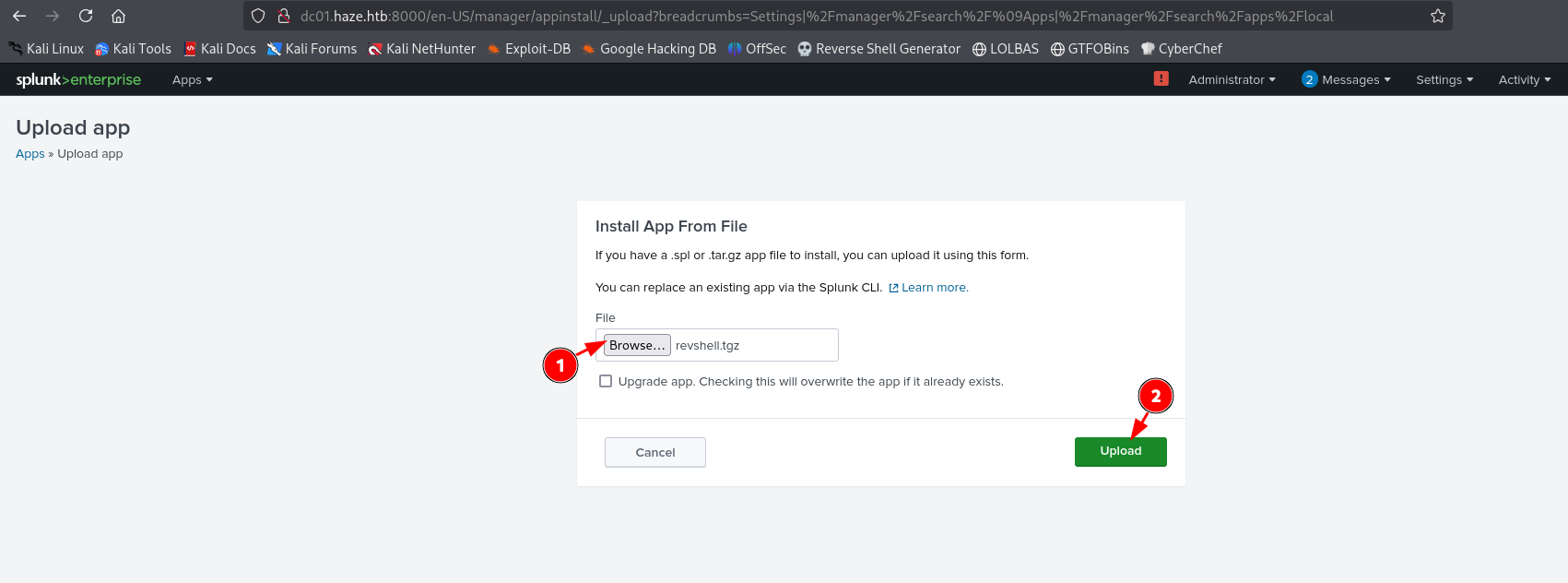The image size is (1568, 583).
Task: Bookmark this page with star icon
Action: coord(1437,16)
